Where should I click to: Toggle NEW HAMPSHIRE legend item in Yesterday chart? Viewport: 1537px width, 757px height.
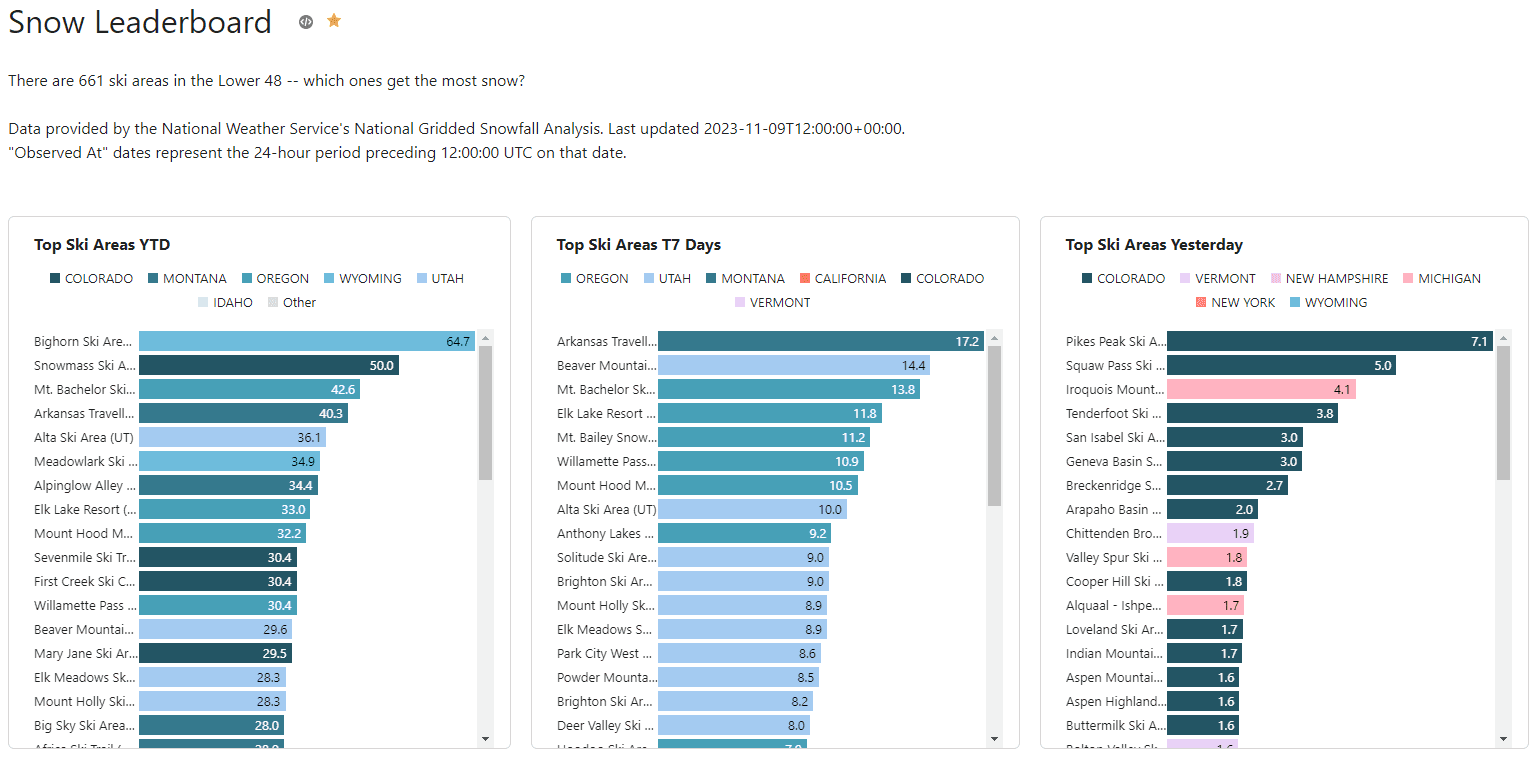pos(1336,279)
